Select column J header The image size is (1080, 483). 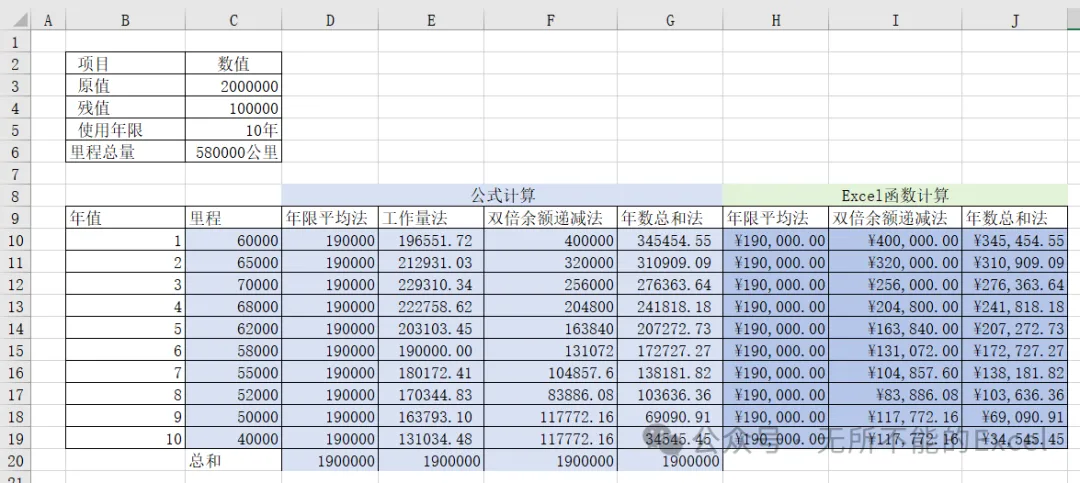(x=1015, y=21)
